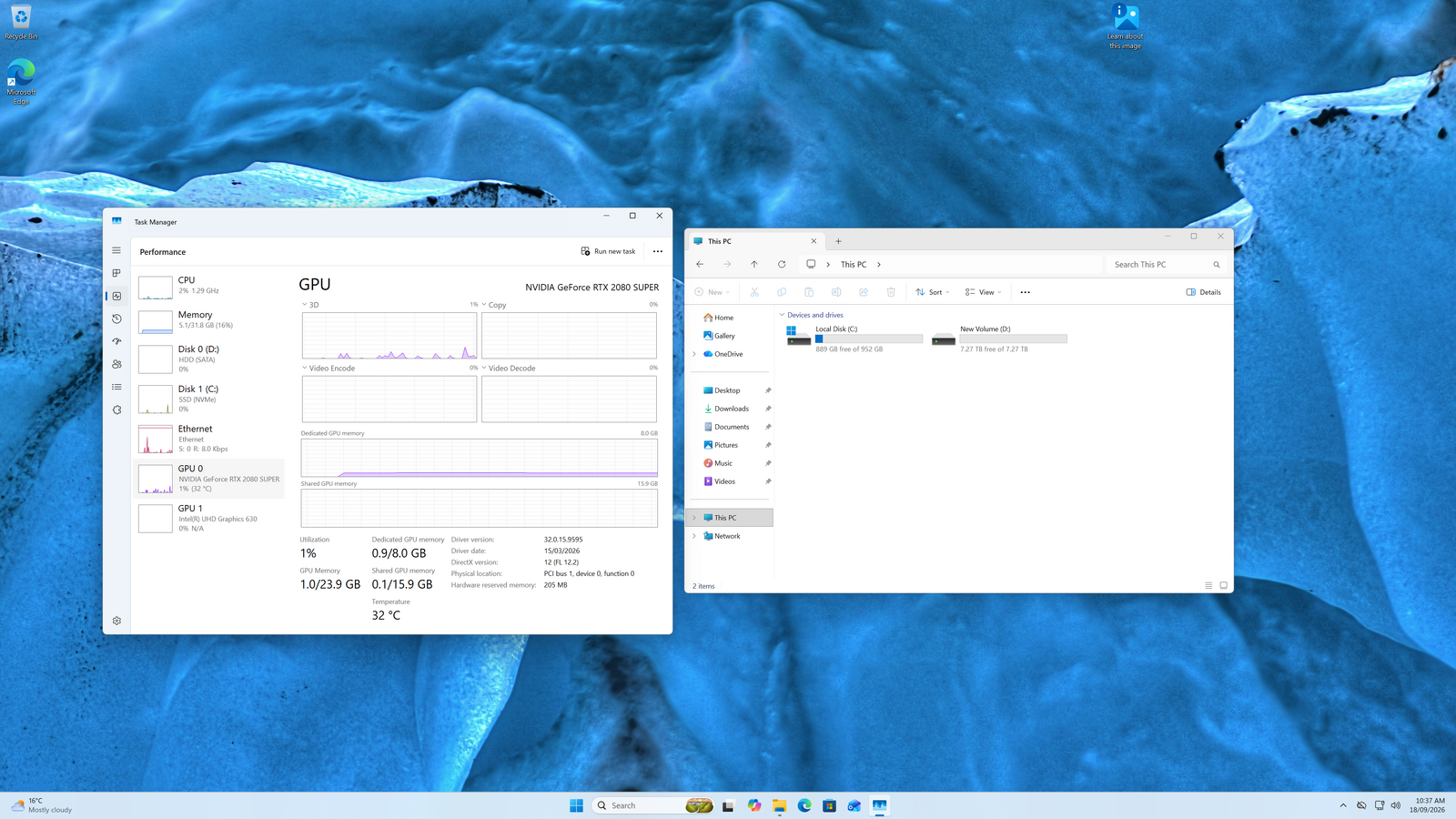Open the Sort dropdown

click(x=933, y=292)
